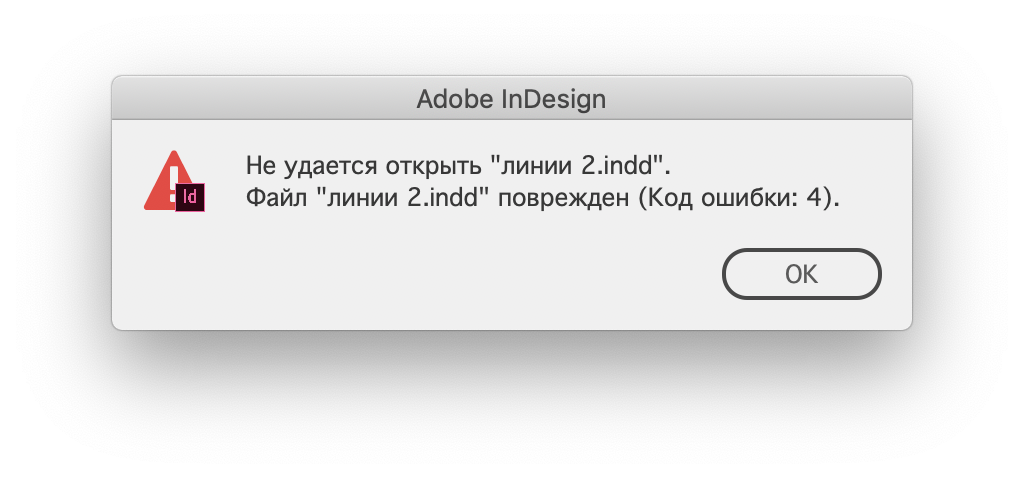Click the file name after 'открыть'
Image resolution: width=1024 pixels, height=478 pixels.
click(577, 166)
